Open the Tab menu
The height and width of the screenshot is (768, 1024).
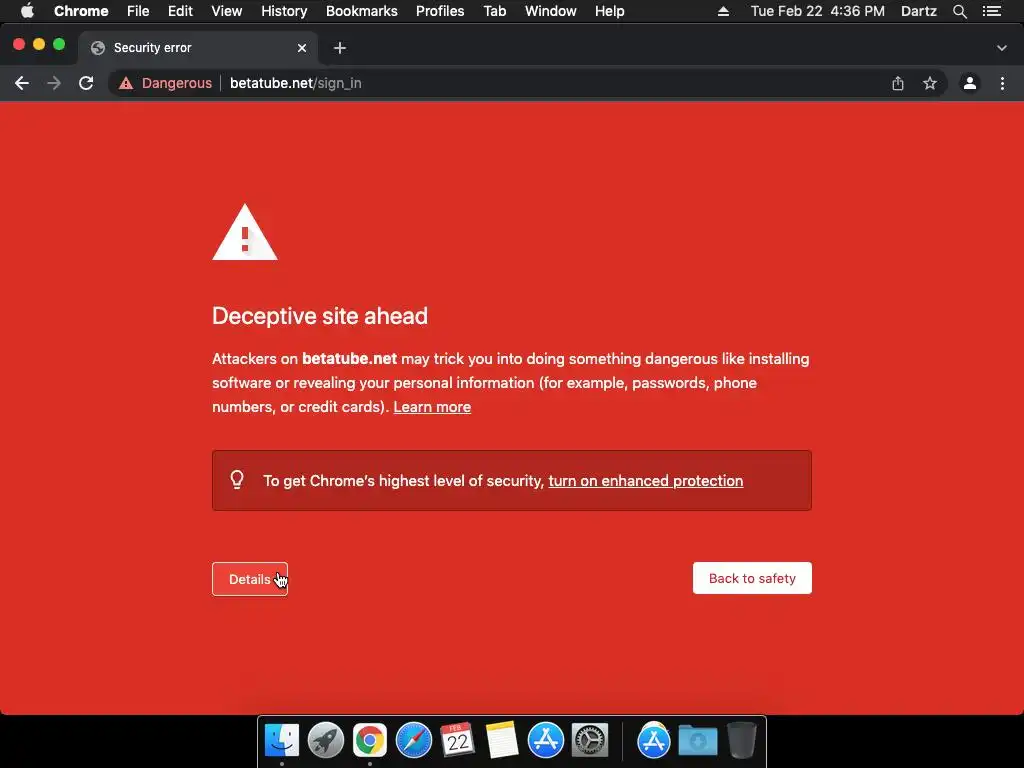[x=495, y=11]
